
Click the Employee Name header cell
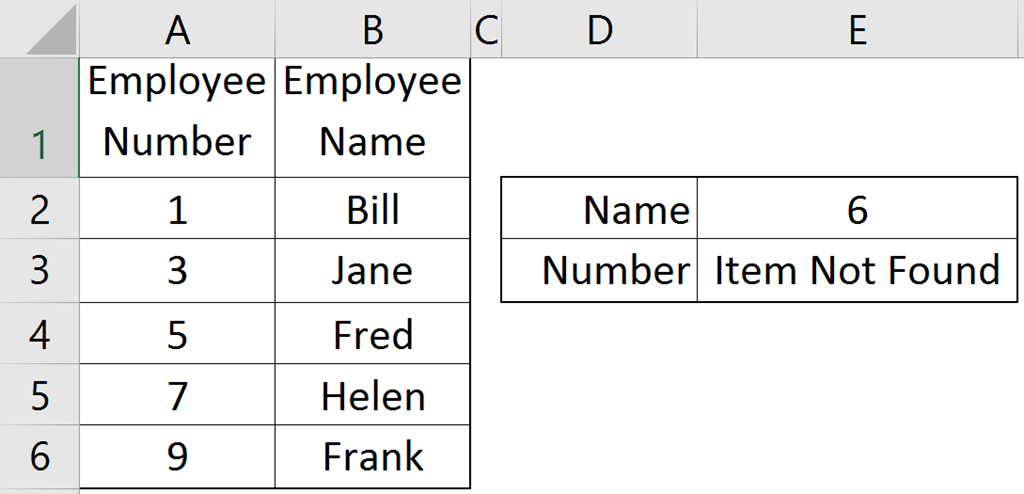(x=372, y=112)
